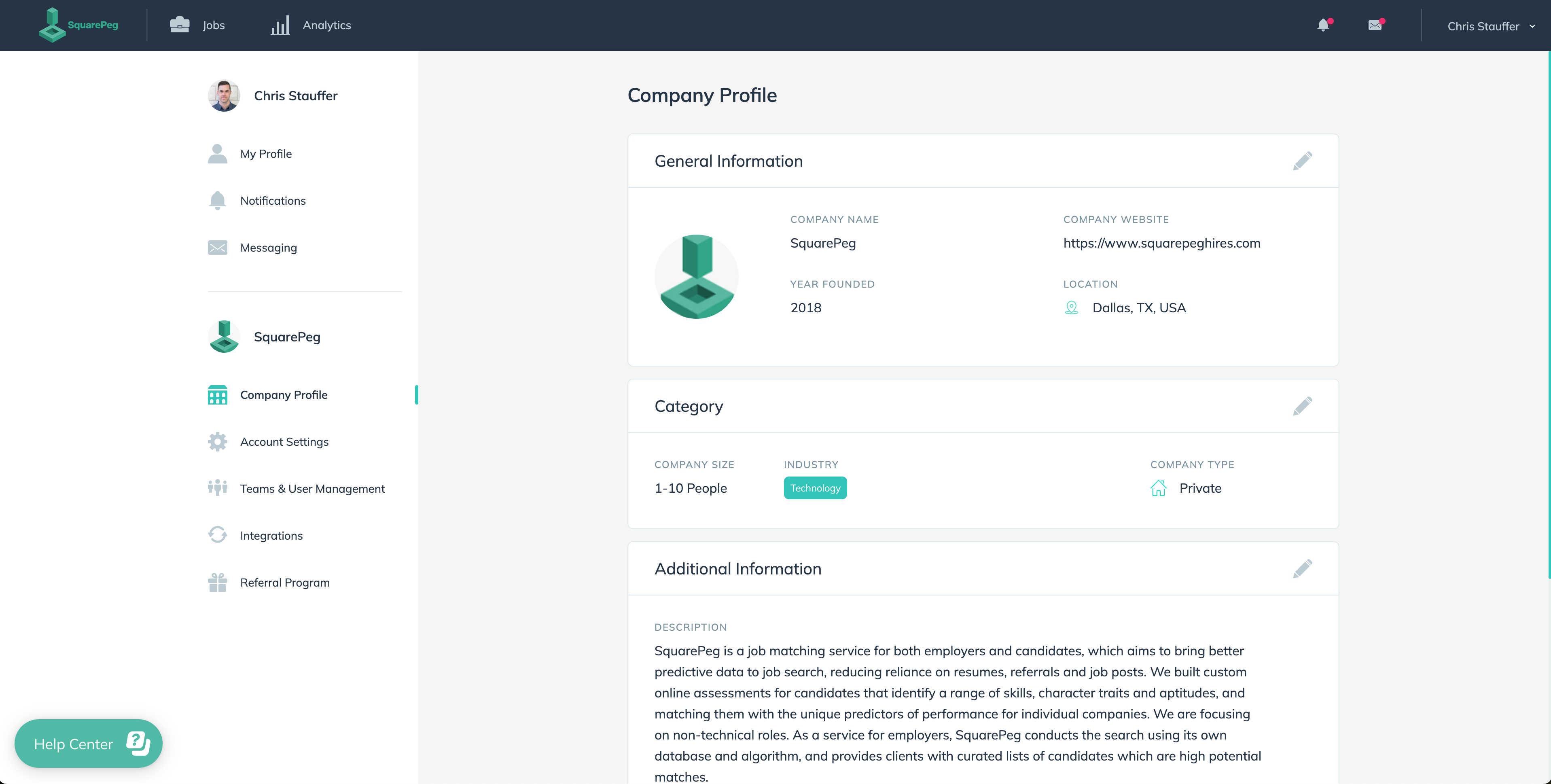Open Integrations in sidebar

(x=271, y=536)
